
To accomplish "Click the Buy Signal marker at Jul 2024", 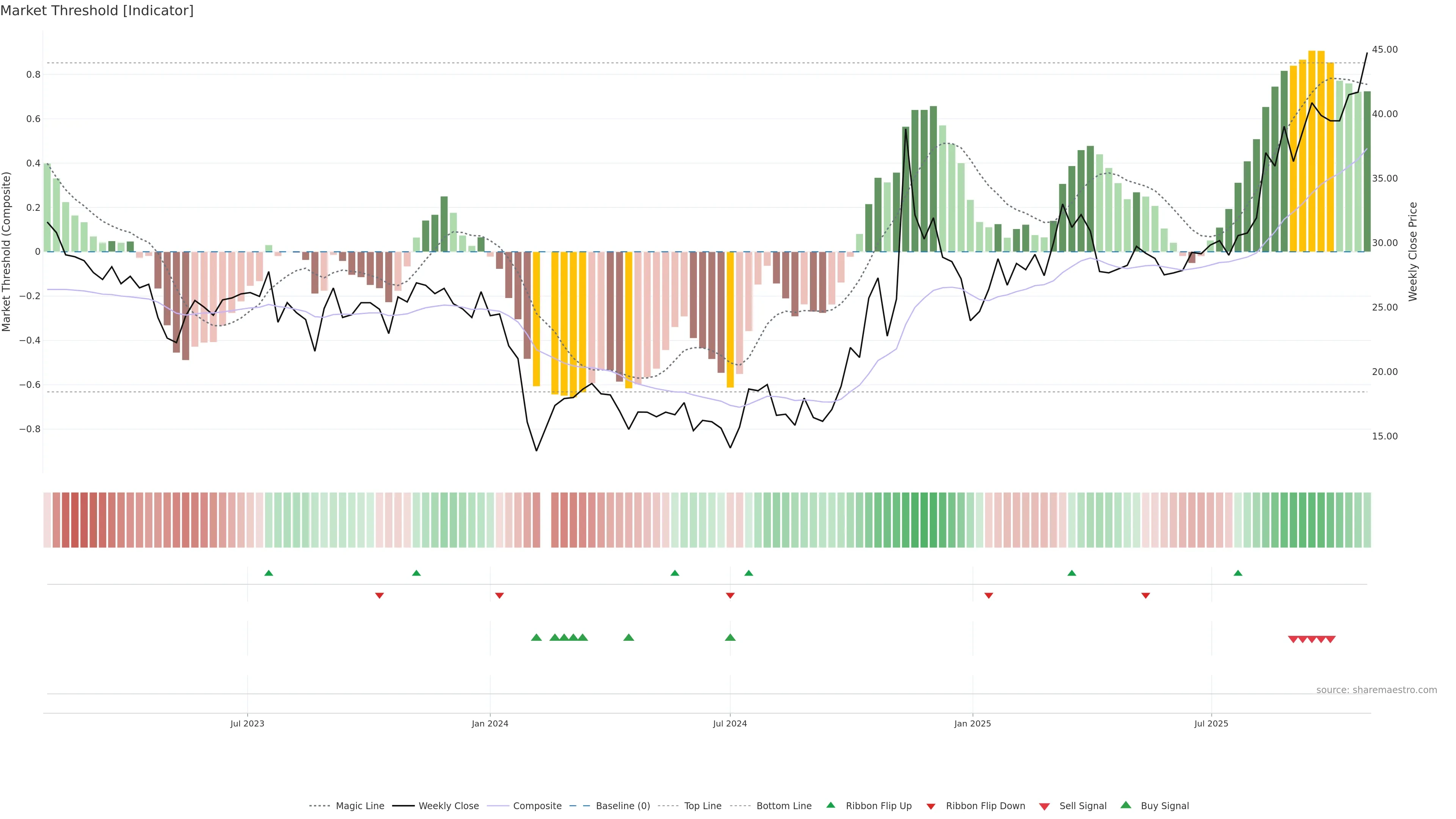I will [x=730, y=637].
